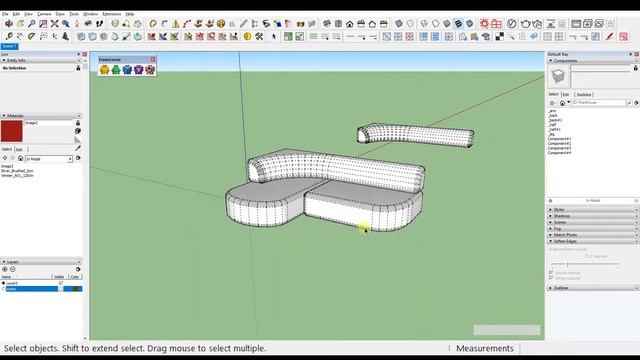The width and height of the screenshot is (640, 360).
Task: Click the green FredoCorner tool icon
Action: (x=116, y=70)
